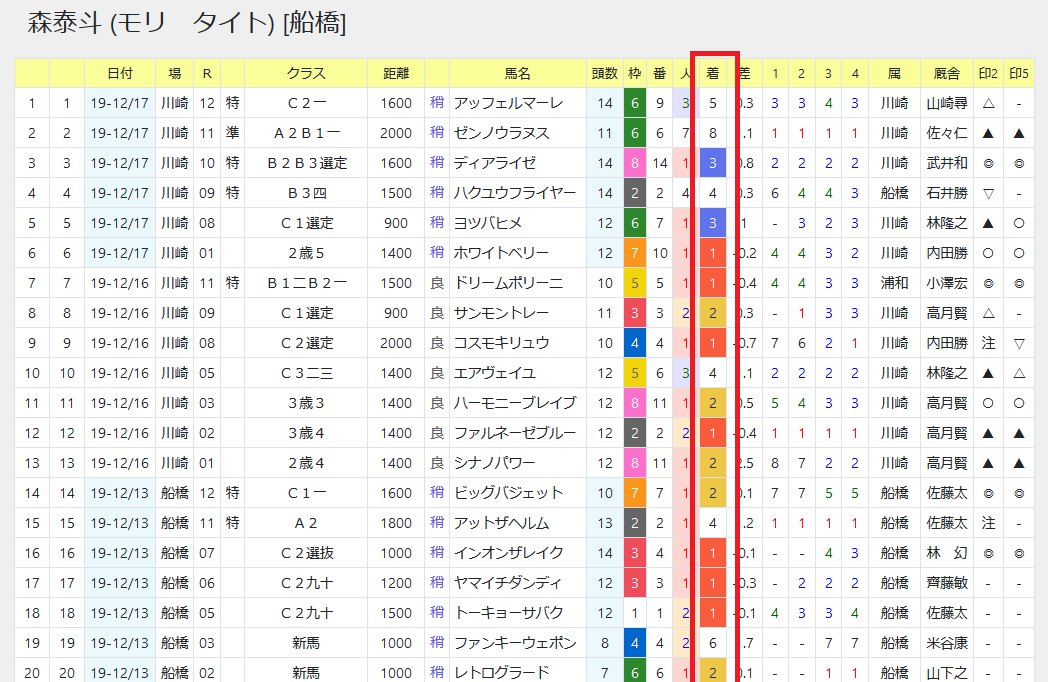Click trainer name 石井勝

coord(946,193)
